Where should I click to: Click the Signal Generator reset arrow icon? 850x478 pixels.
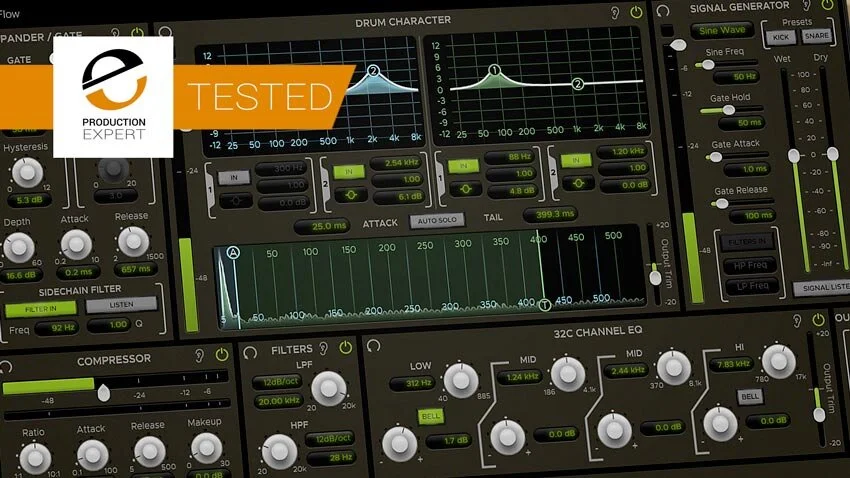pos(663,10)
